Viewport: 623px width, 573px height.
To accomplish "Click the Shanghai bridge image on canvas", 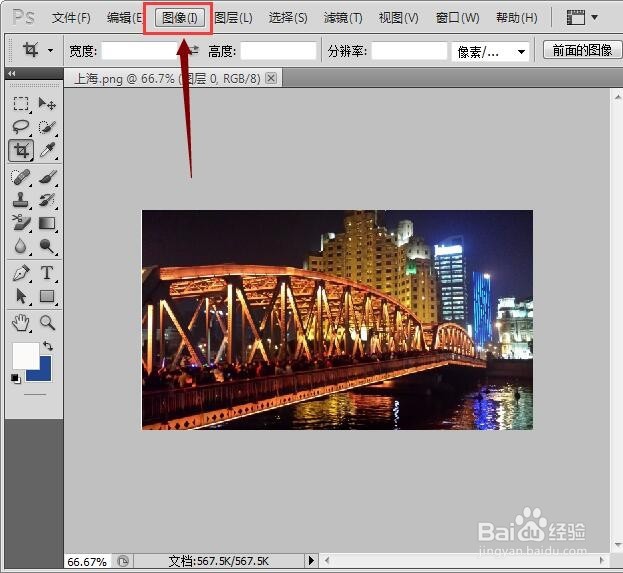I will pyautogui.click(x=337, y=320).
